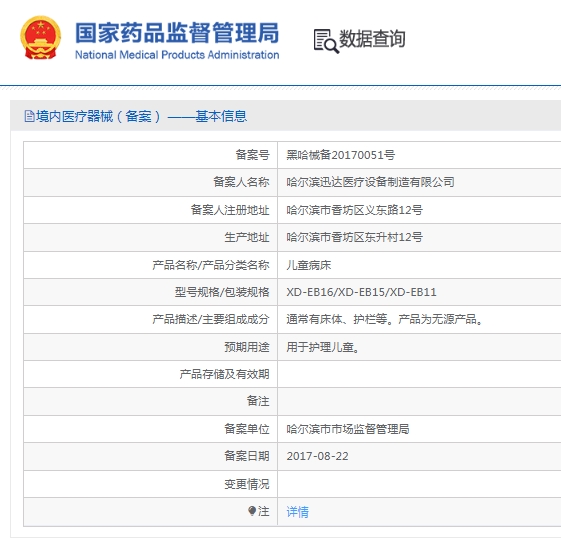The height and width of the screenshot is (538, 561).
Task: Click the 型号规格/包装规格 label
Action: pyautogui.click(x=222, y=292)
